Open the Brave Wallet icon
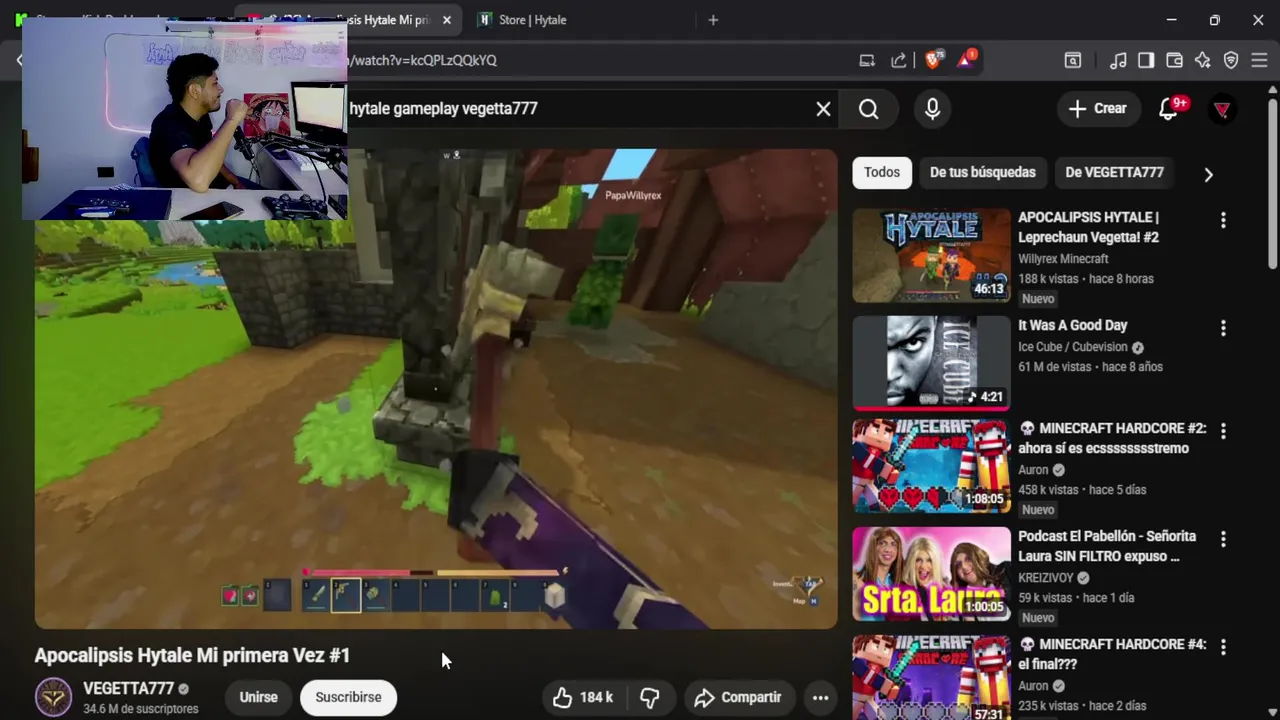 pos(1174,60)
